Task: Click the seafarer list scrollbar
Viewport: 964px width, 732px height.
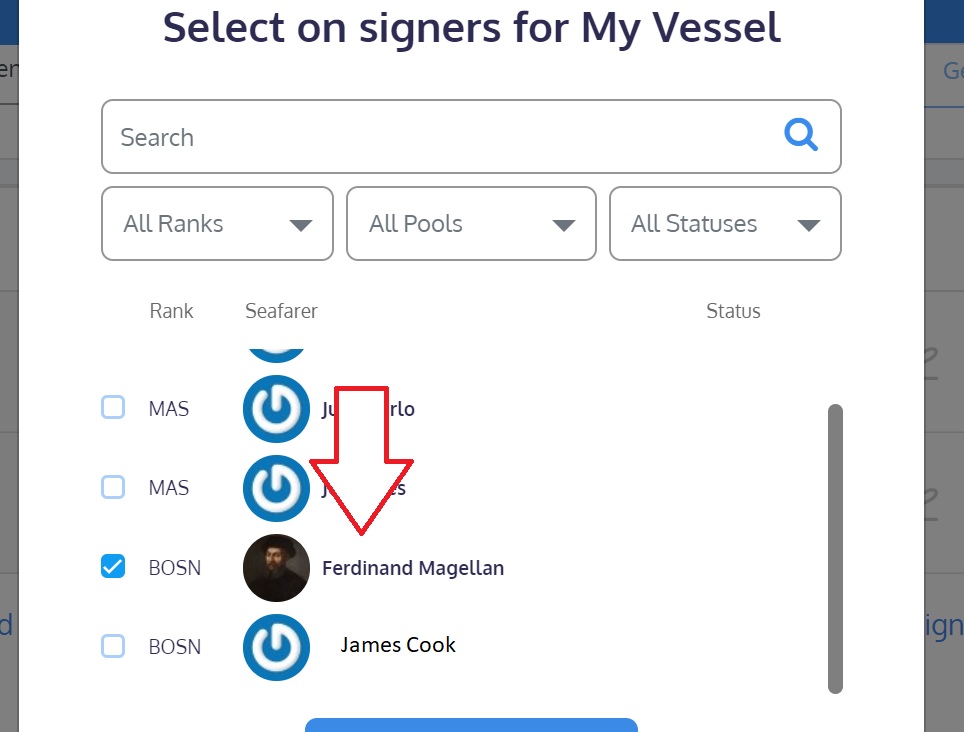Action: click(x=836, y=548)
